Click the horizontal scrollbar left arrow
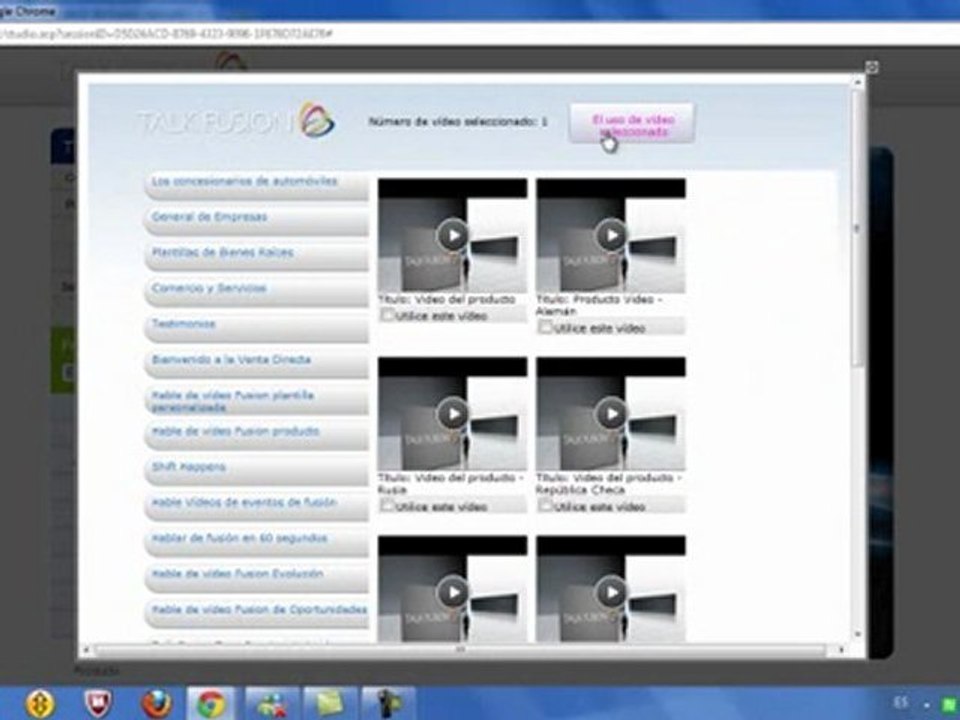 pyautogui.click(x=86, y=650)
